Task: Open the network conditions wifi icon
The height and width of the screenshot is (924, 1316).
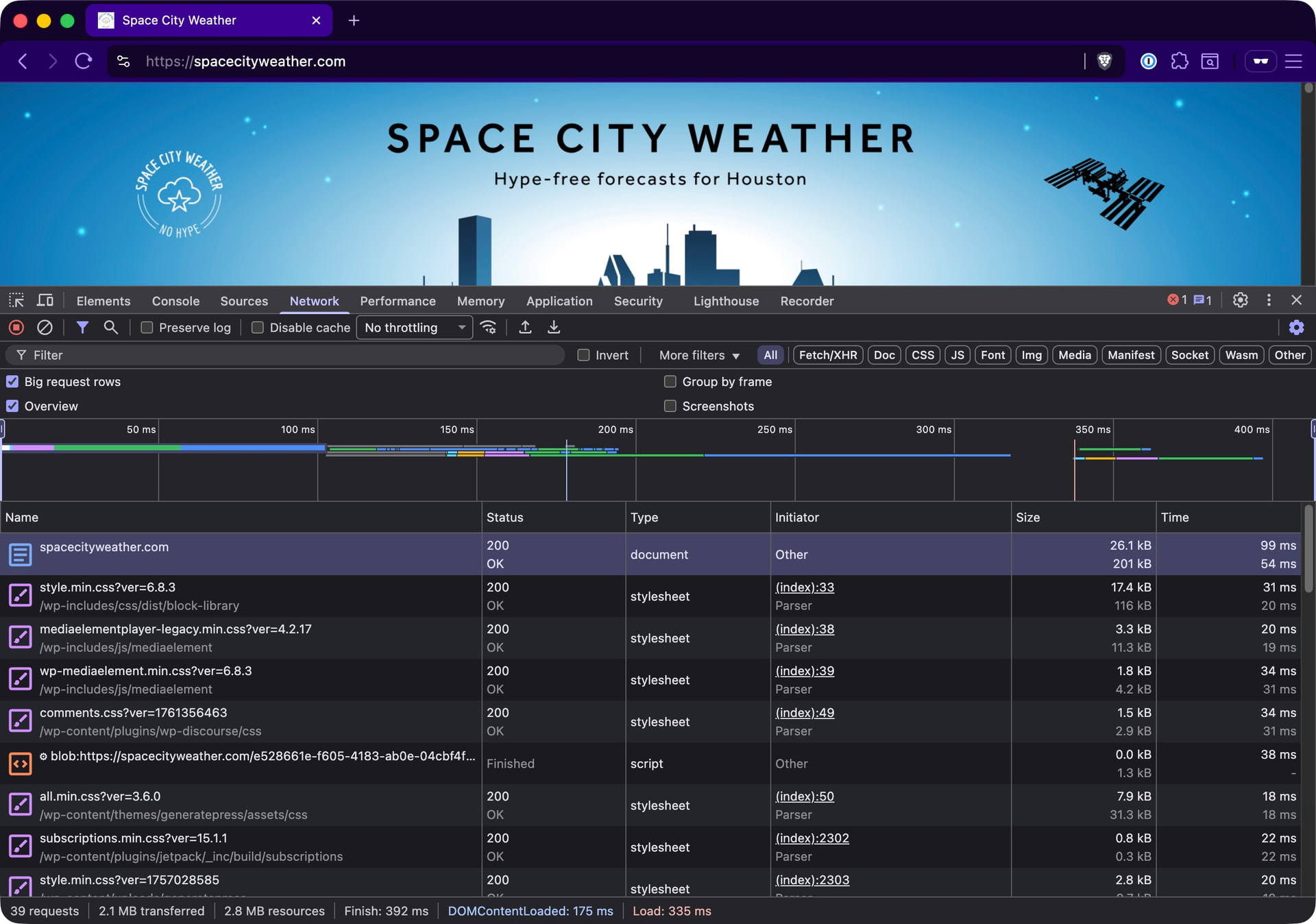Action: (488, 328)
